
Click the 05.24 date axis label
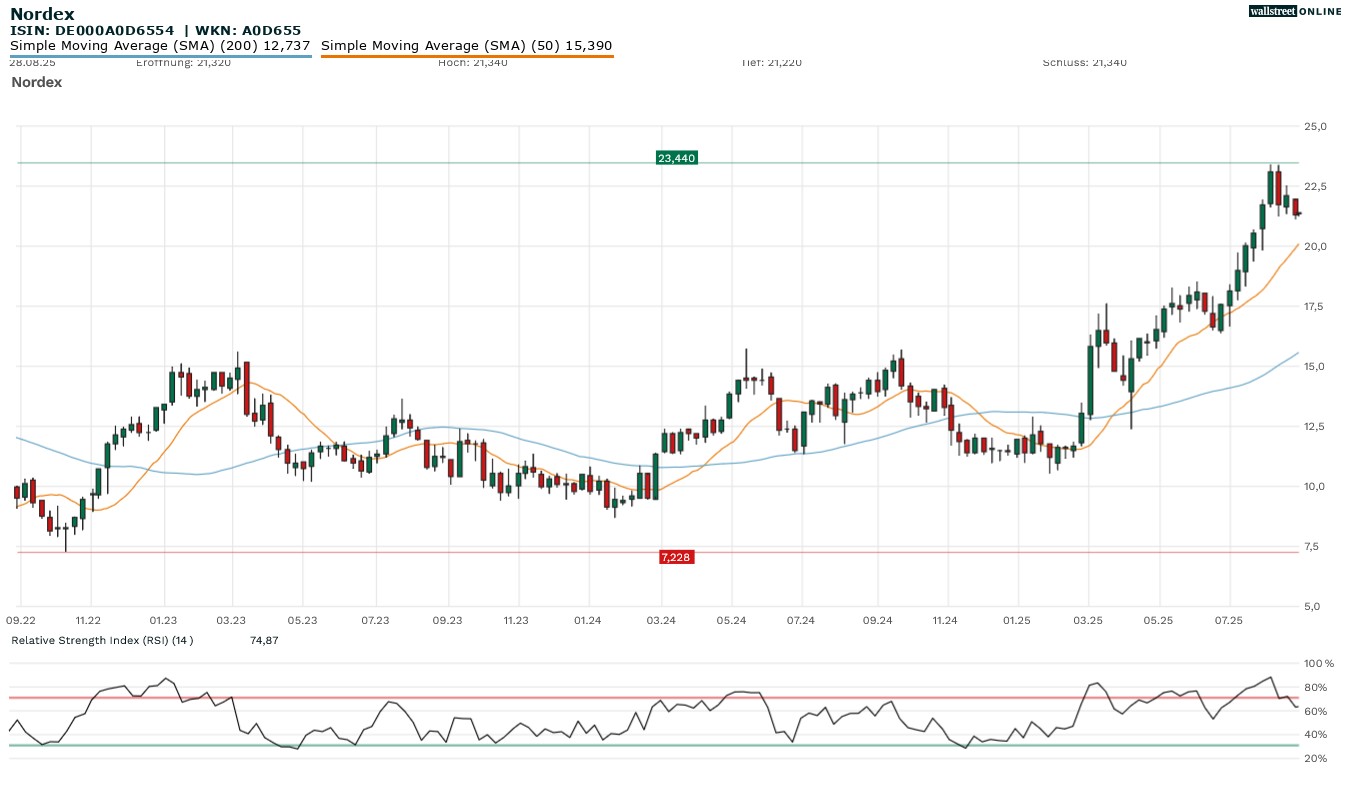click(x=731, y=621)
